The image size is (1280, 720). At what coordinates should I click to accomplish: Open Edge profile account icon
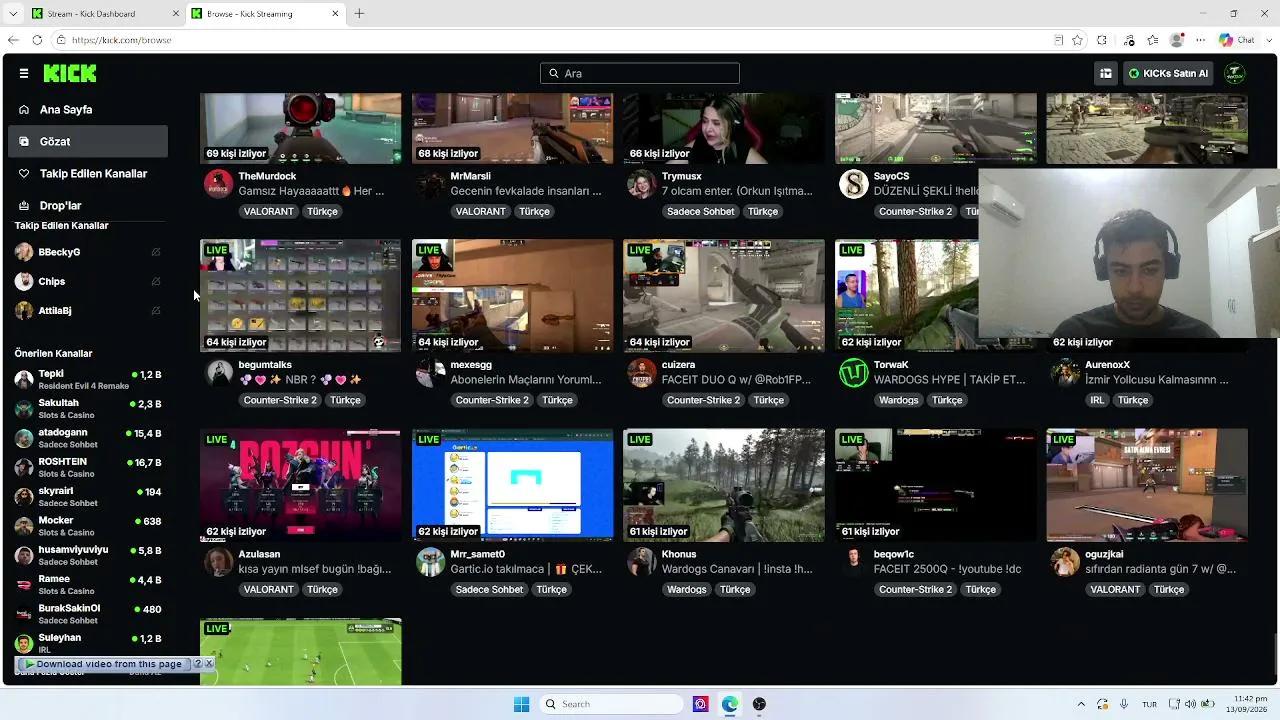pyautogui.click(x=1177, y=40)
